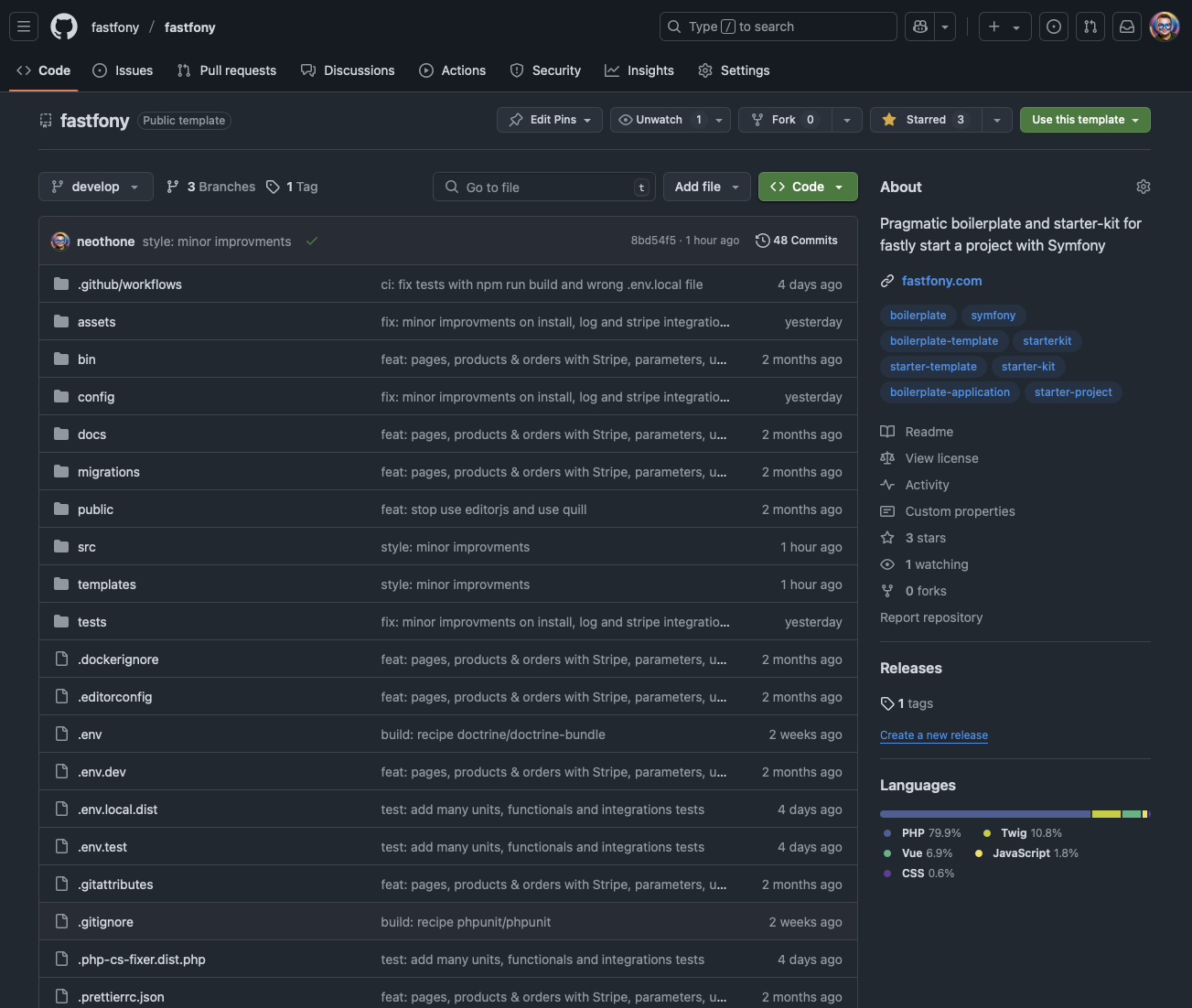The width and height of the screenshot is (1192, 1008).
Task: Go to GitHub home via Octocat logo
Action: [x=64, y=27]
